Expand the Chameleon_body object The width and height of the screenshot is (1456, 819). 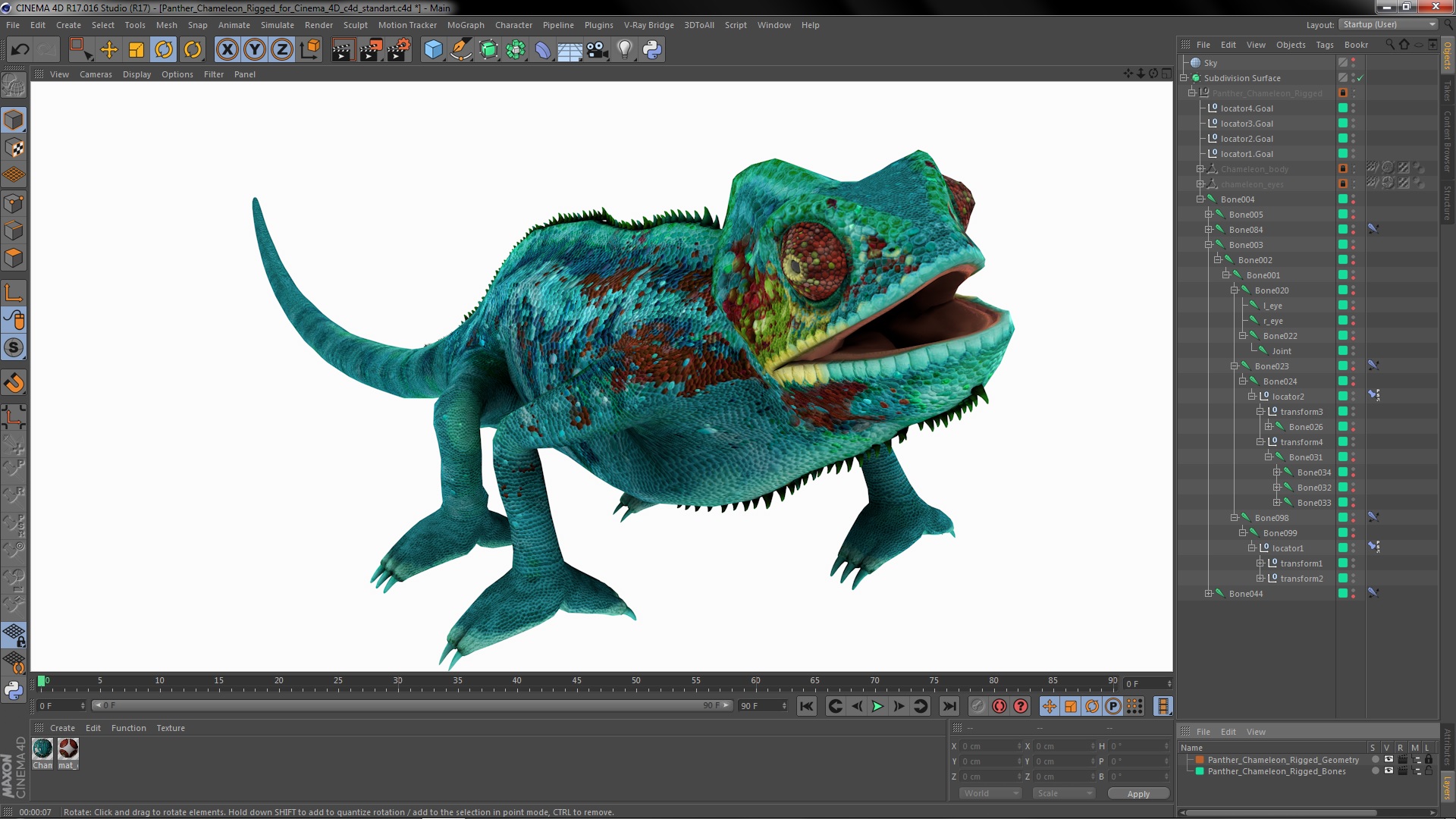click(x=1200, y=169)
